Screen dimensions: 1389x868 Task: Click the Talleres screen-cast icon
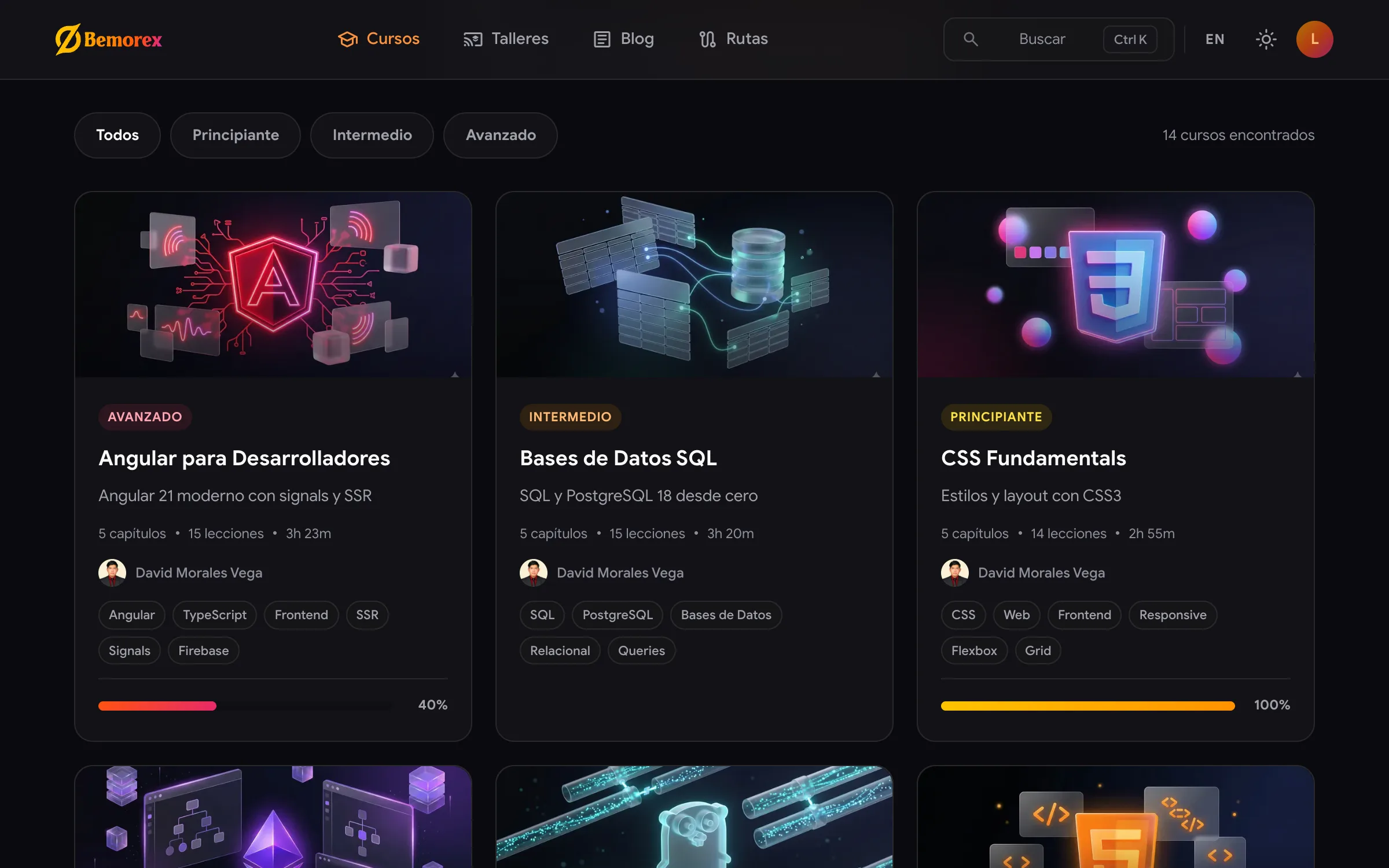pyautogui.click(x=473, y=39)
